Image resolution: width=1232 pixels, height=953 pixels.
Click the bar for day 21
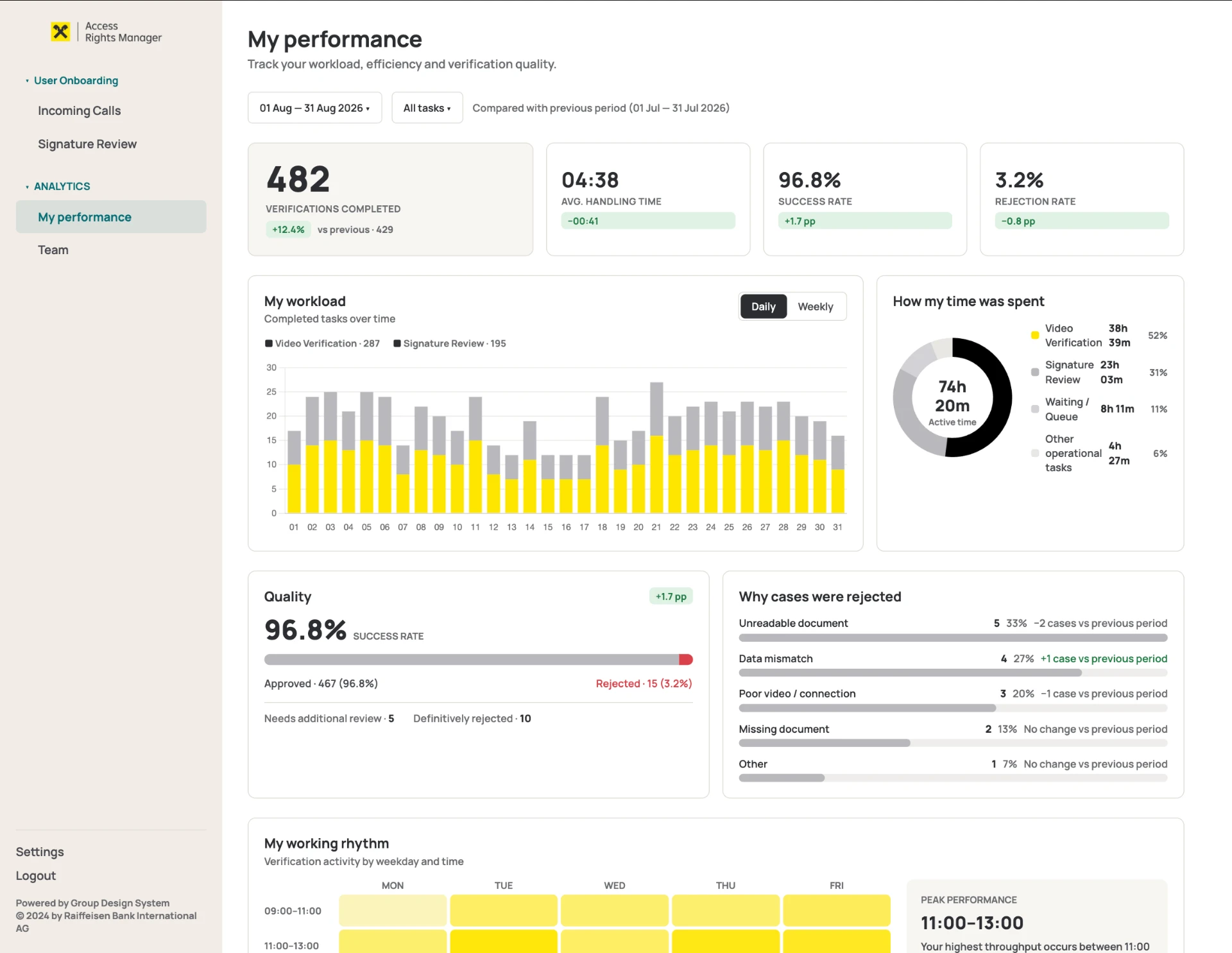pos(656,447)
